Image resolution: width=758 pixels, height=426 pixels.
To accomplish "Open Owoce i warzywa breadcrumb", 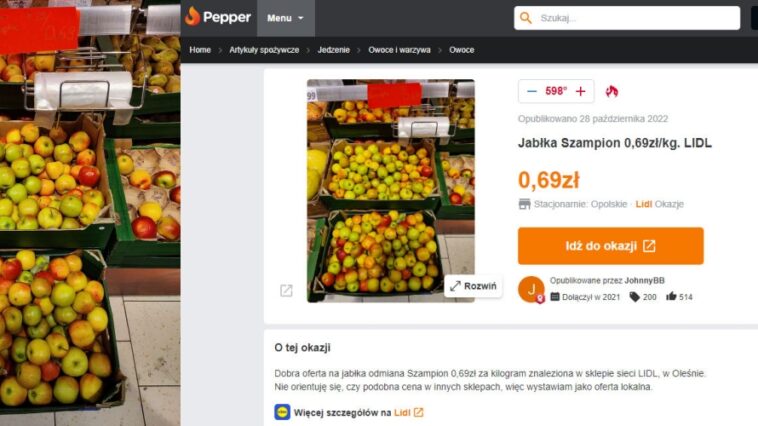I will (399, 50).
